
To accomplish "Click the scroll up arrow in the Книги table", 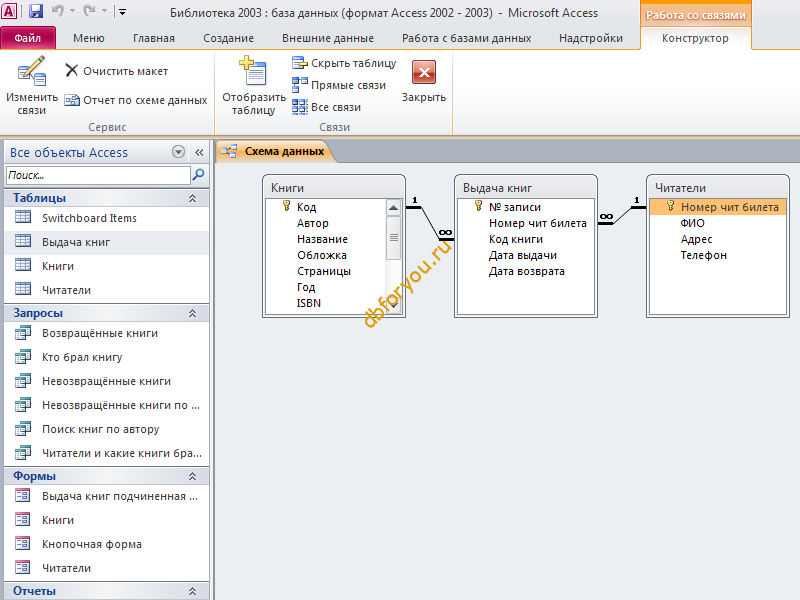I will 393,207.
